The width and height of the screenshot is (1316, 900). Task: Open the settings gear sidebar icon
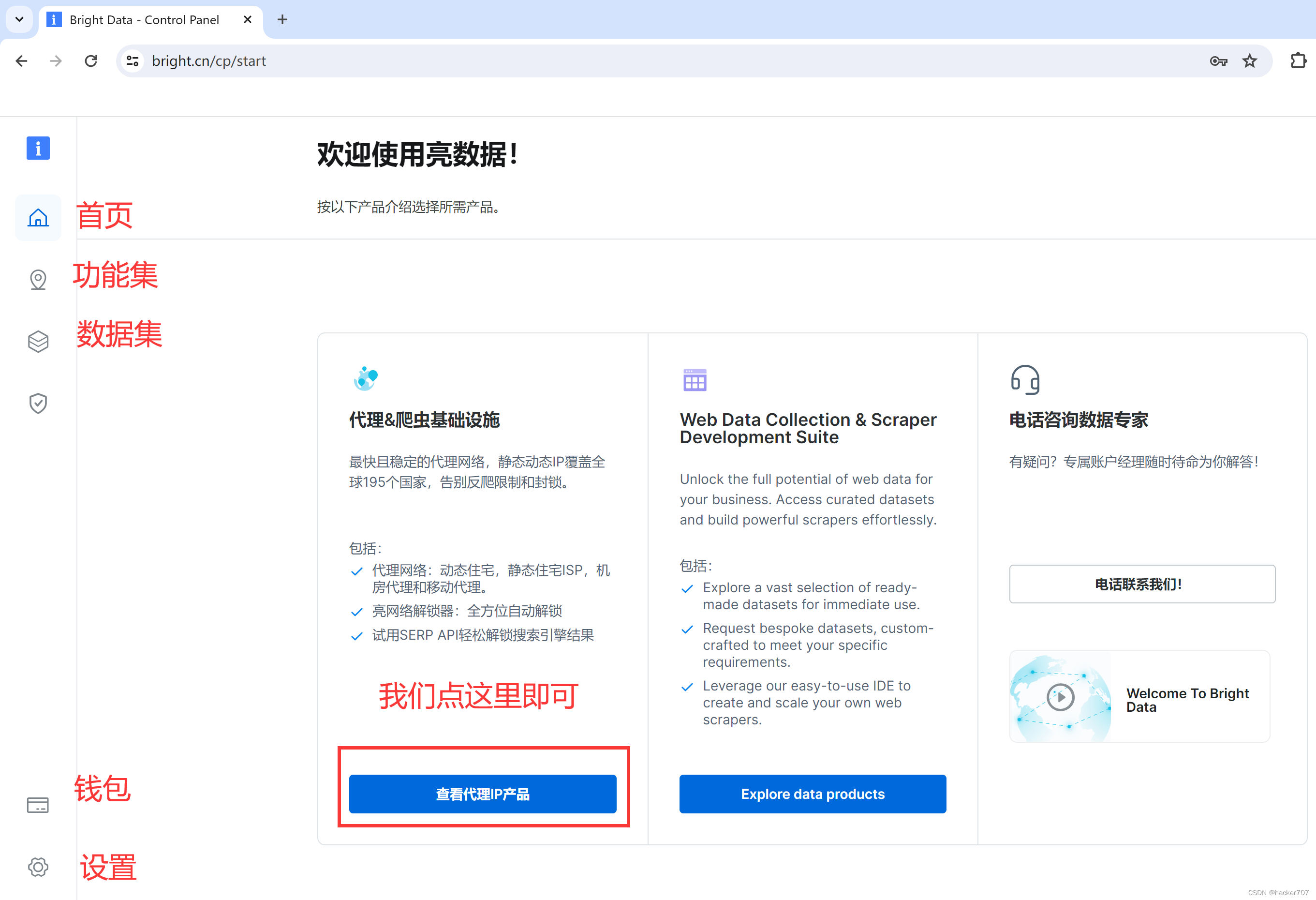coord(38,867)
